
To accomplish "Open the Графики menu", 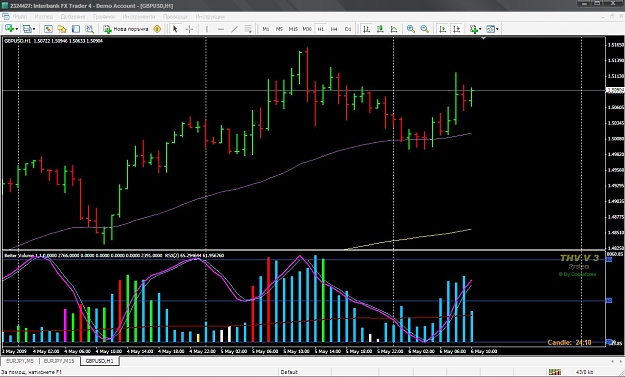I will tap(104, 17).
